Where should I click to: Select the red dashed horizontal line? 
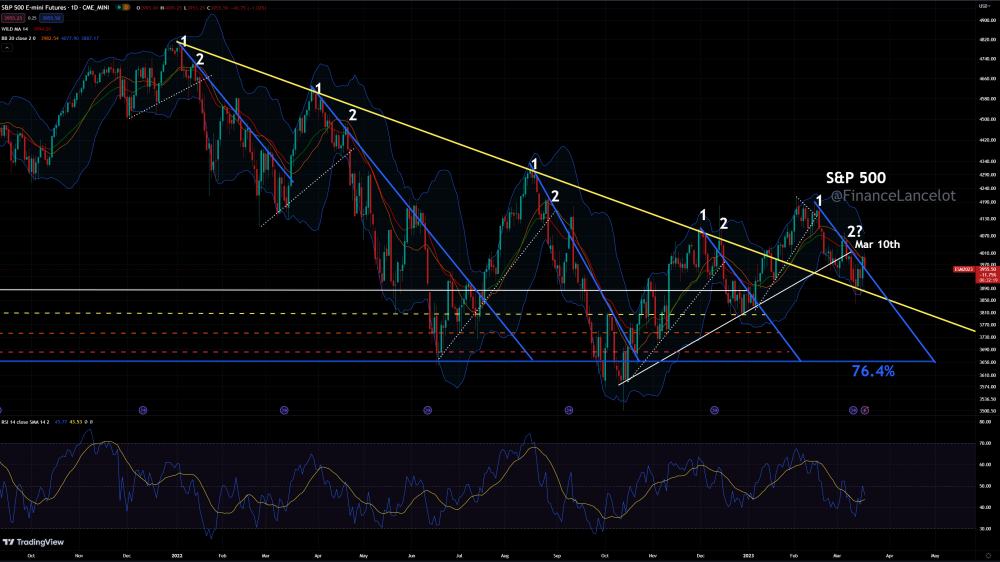tap(395, 352)
